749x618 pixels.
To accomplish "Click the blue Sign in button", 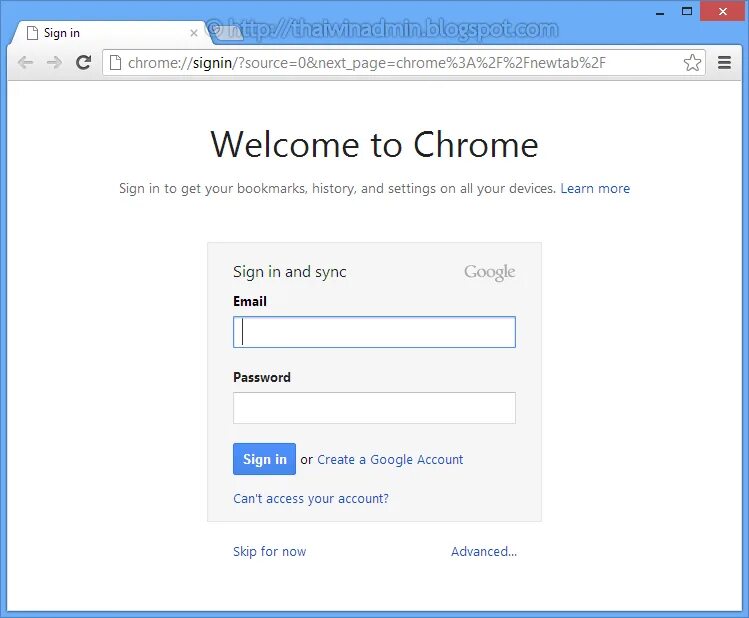I will [264, 459].
